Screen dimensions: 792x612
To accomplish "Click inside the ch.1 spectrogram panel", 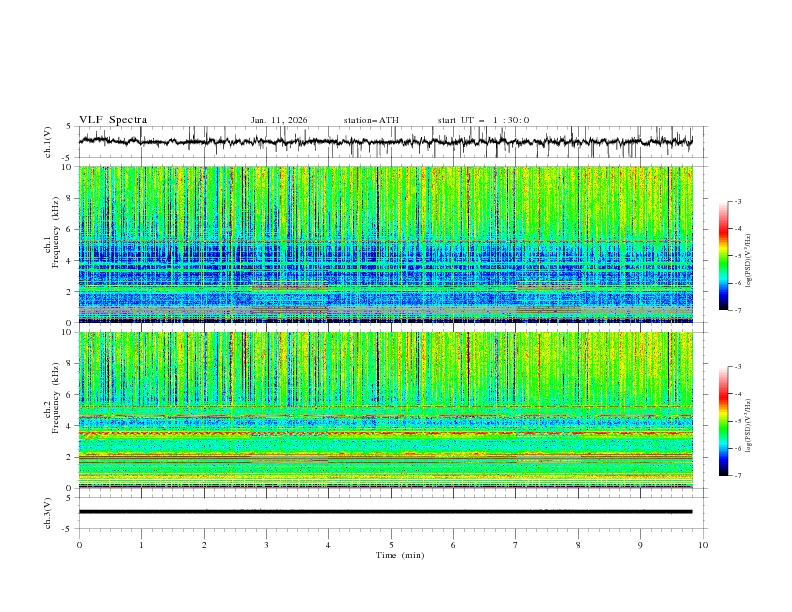I will tap(385, 244).
